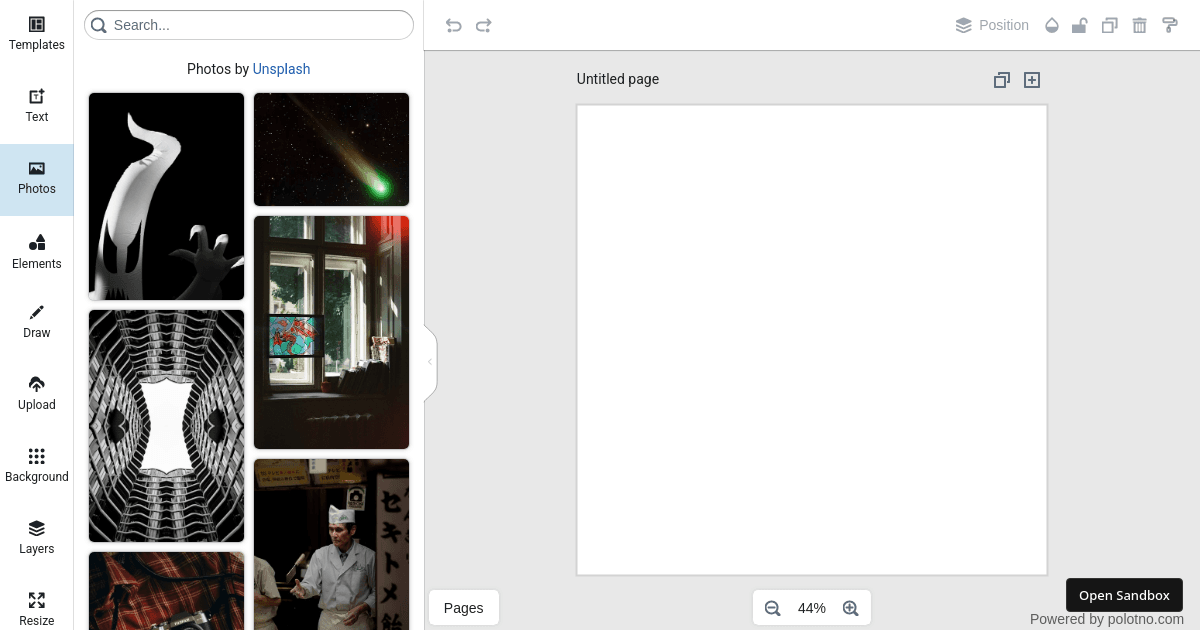Click the copy style paint roller icon
This screenshot has height=630, width=1200.
tap(1169, 25)
